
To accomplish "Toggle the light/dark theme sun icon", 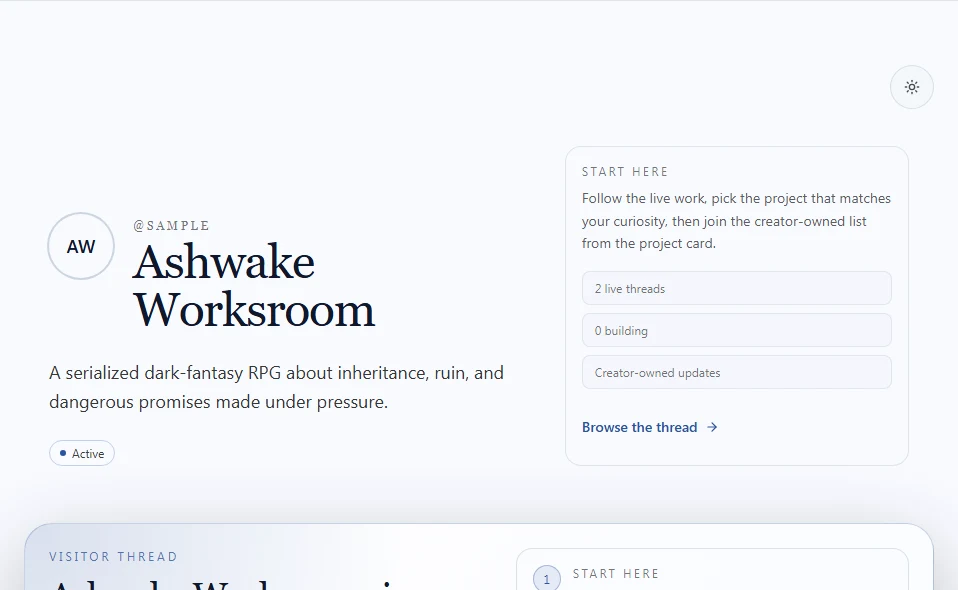I will pyautogui.click(x=912, y=87).
